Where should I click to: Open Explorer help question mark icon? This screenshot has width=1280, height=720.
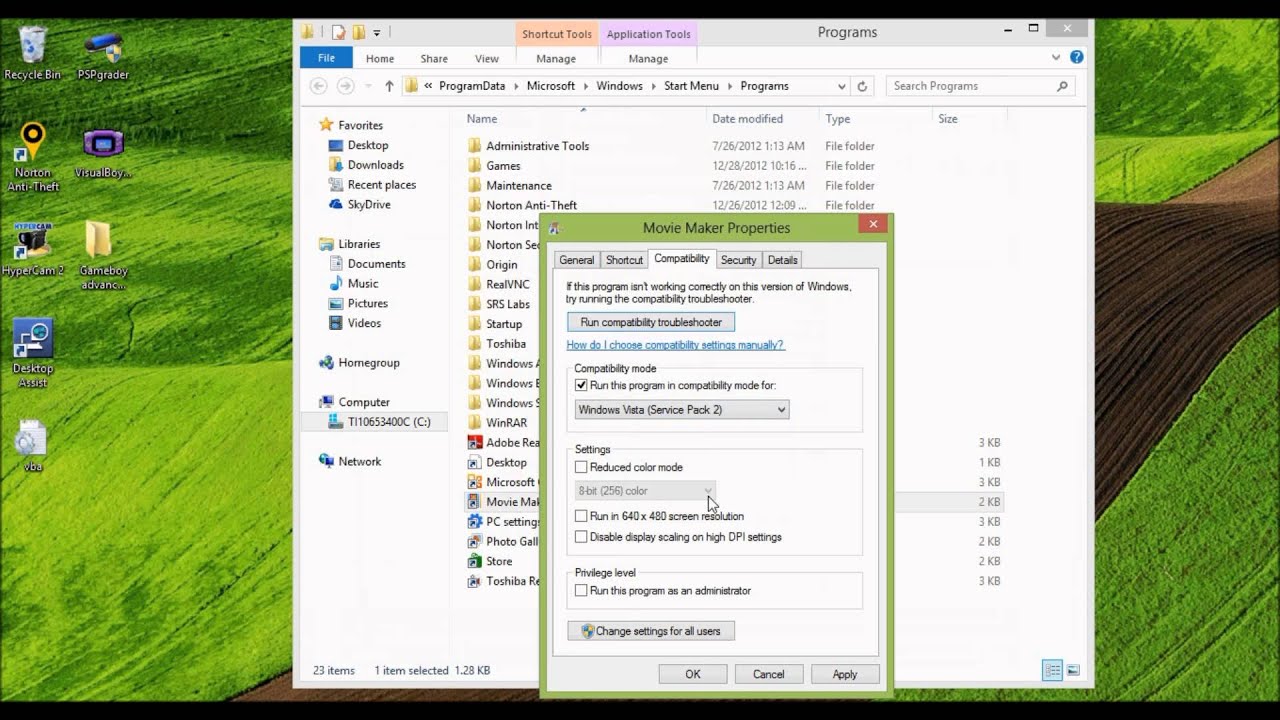1076,58
